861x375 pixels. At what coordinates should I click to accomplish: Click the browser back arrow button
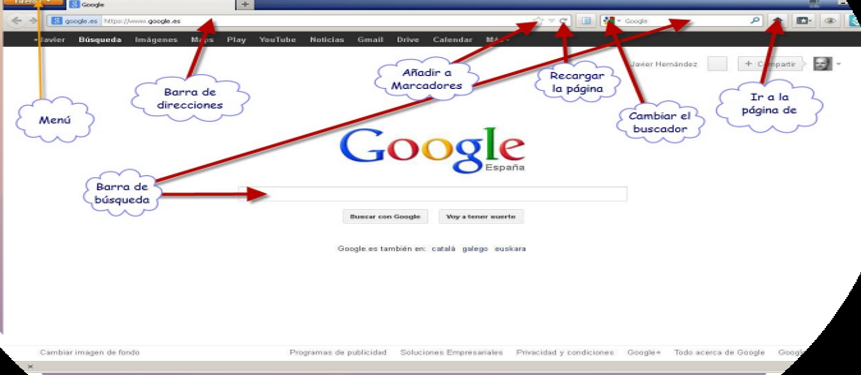pos(16,21)
